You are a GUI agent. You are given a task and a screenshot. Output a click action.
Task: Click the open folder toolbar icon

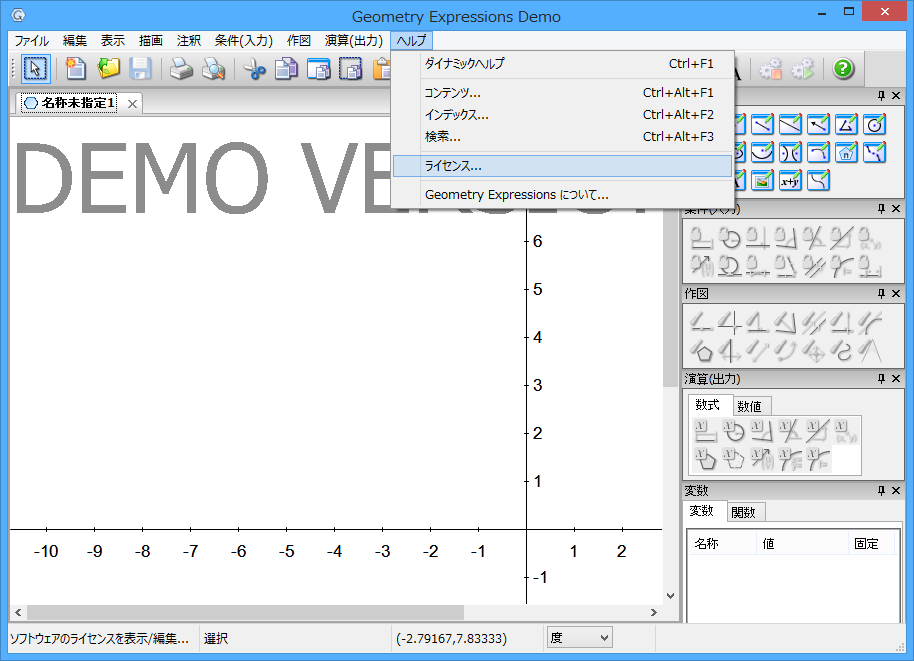click(x=108, y=69)
